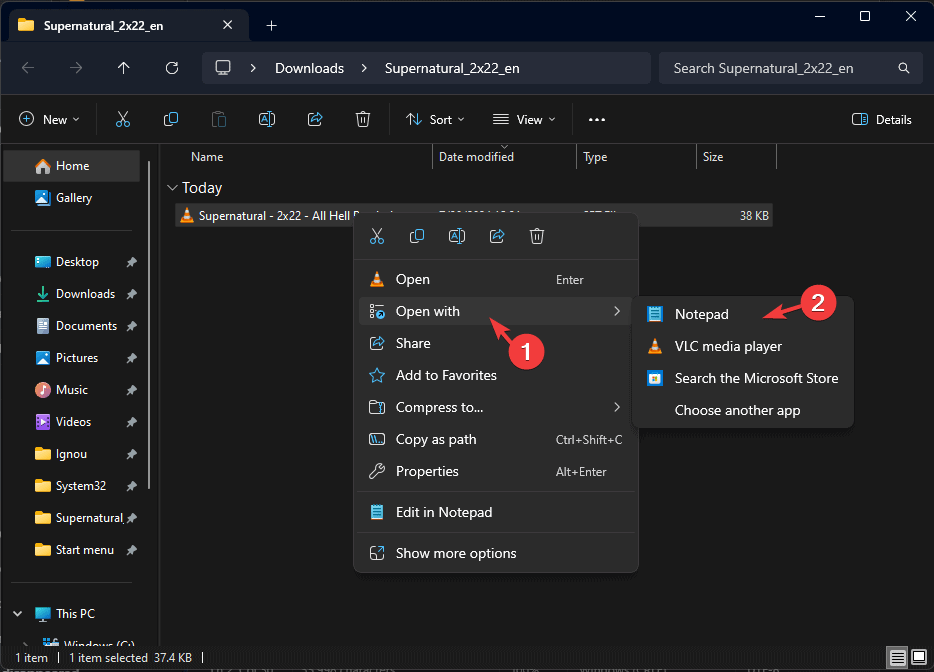Expand chevron after Downloads in address bar

coord(364,68)
